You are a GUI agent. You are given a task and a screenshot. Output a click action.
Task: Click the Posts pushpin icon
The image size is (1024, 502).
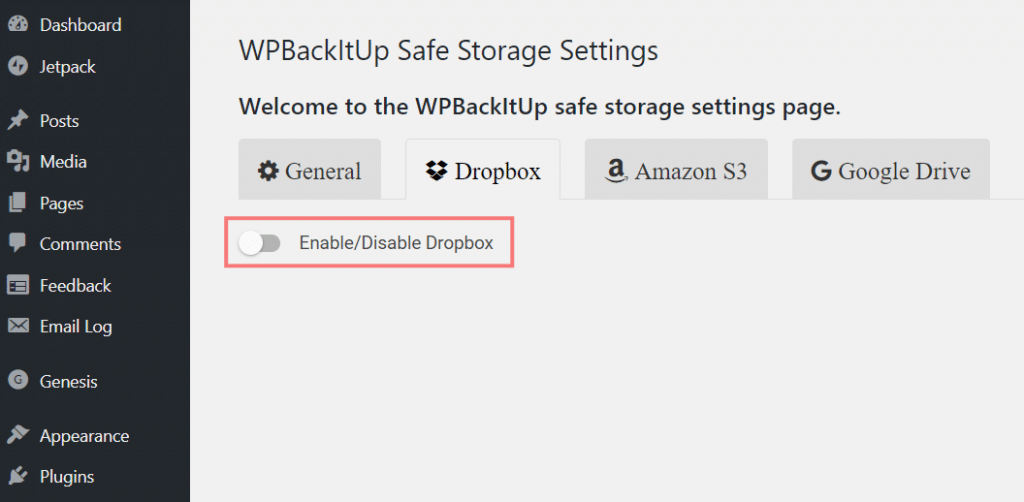pyautogui.click(x=18, y=121)
